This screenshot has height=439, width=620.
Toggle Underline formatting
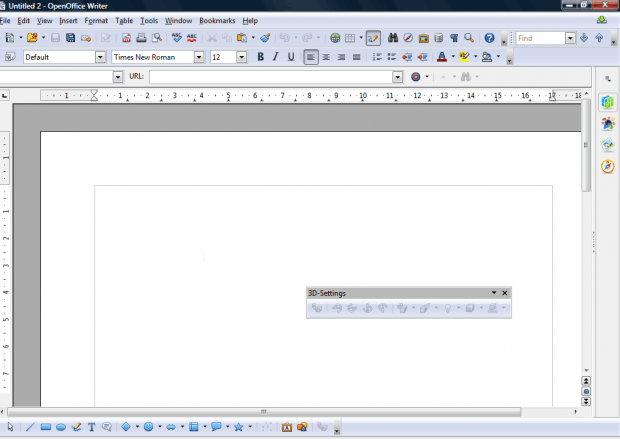(x=291, y=57)
